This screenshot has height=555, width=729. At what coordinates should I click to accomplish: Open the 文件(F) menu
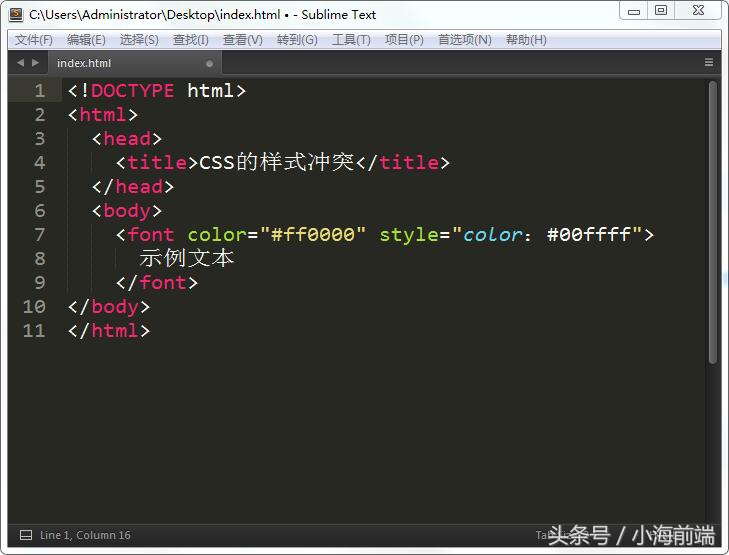pyautogui.click(x=33, y=40)
